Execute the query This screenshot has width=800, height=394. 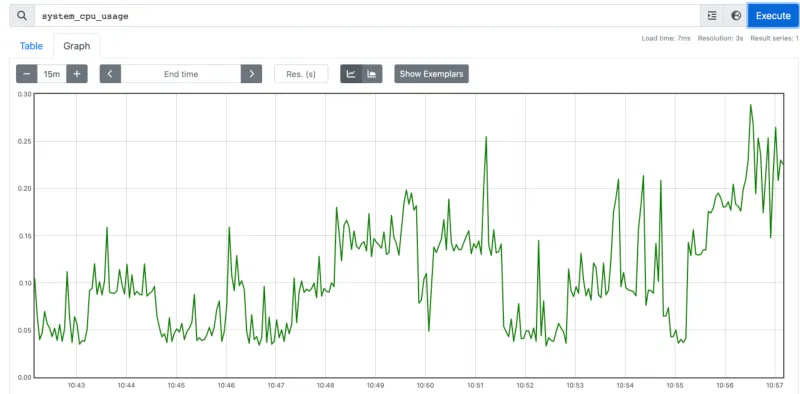773,16
